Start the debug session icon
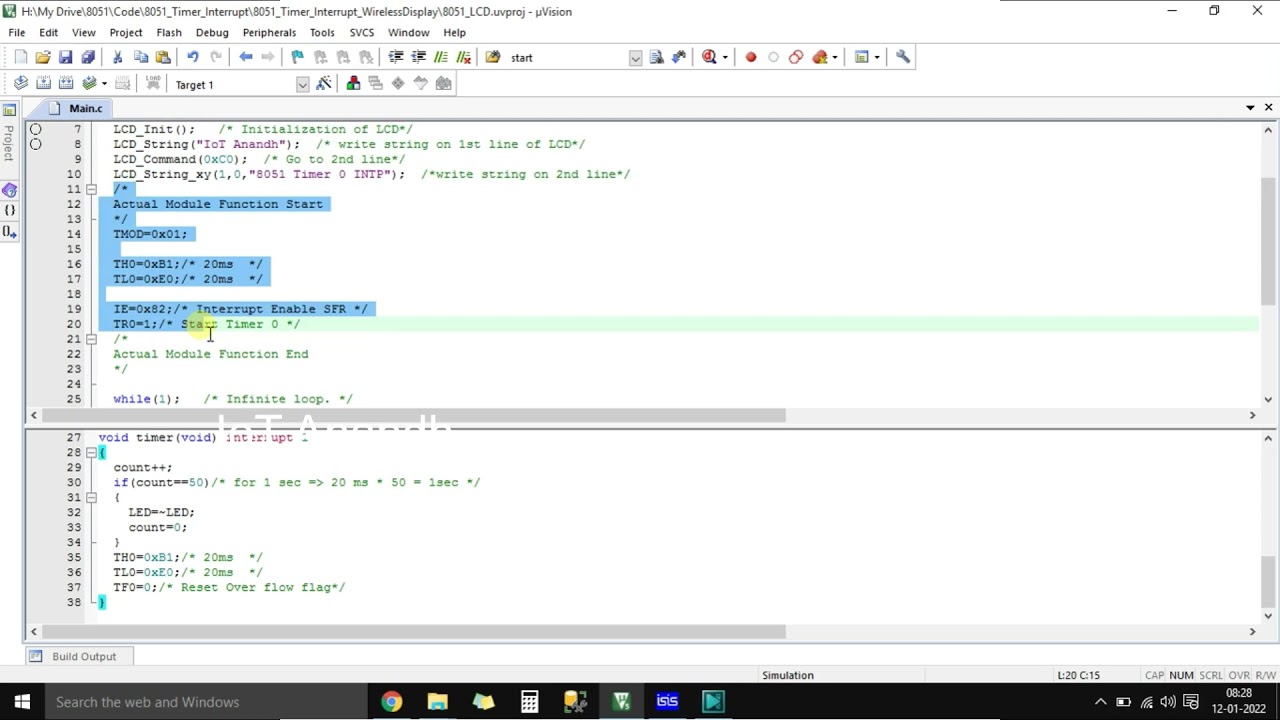 (709, 57)
